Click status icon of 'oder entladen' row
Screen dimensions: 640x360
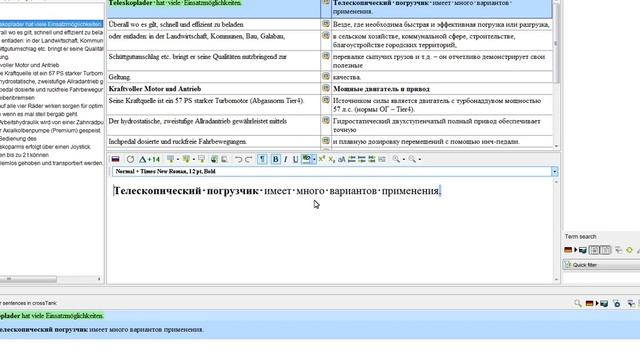click(x=326, y=36)
